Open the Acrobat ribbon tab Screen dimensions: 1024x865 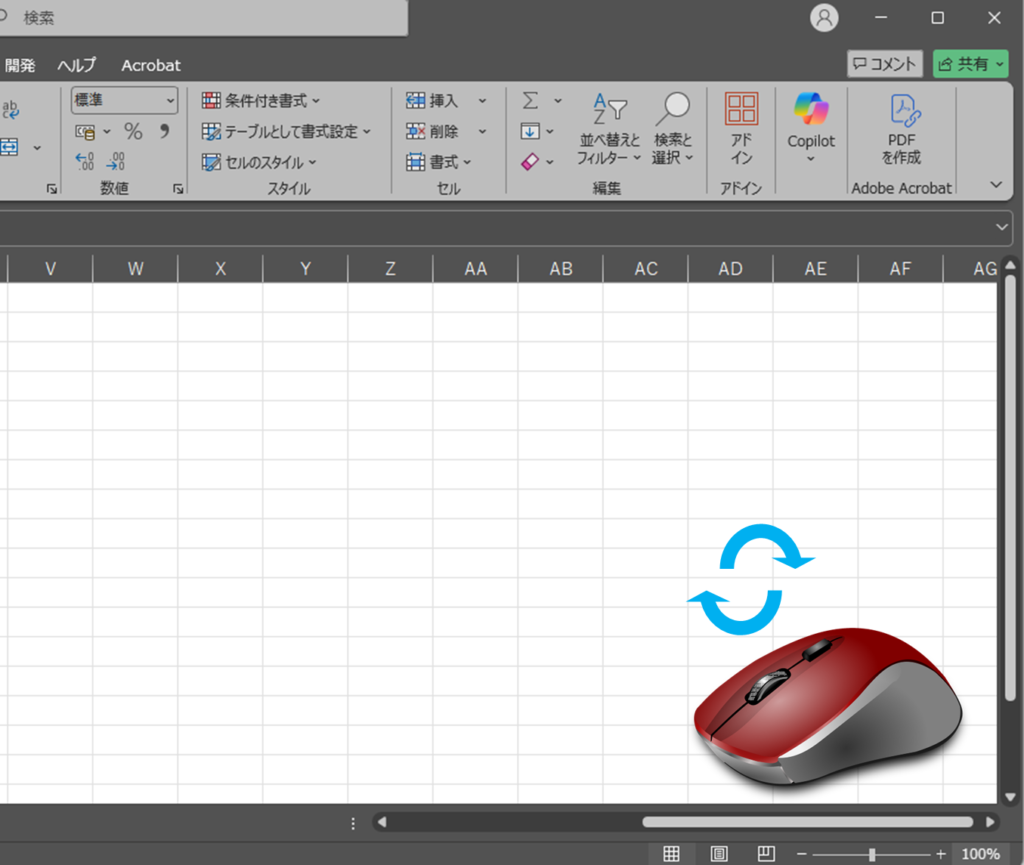pos(151,65)
